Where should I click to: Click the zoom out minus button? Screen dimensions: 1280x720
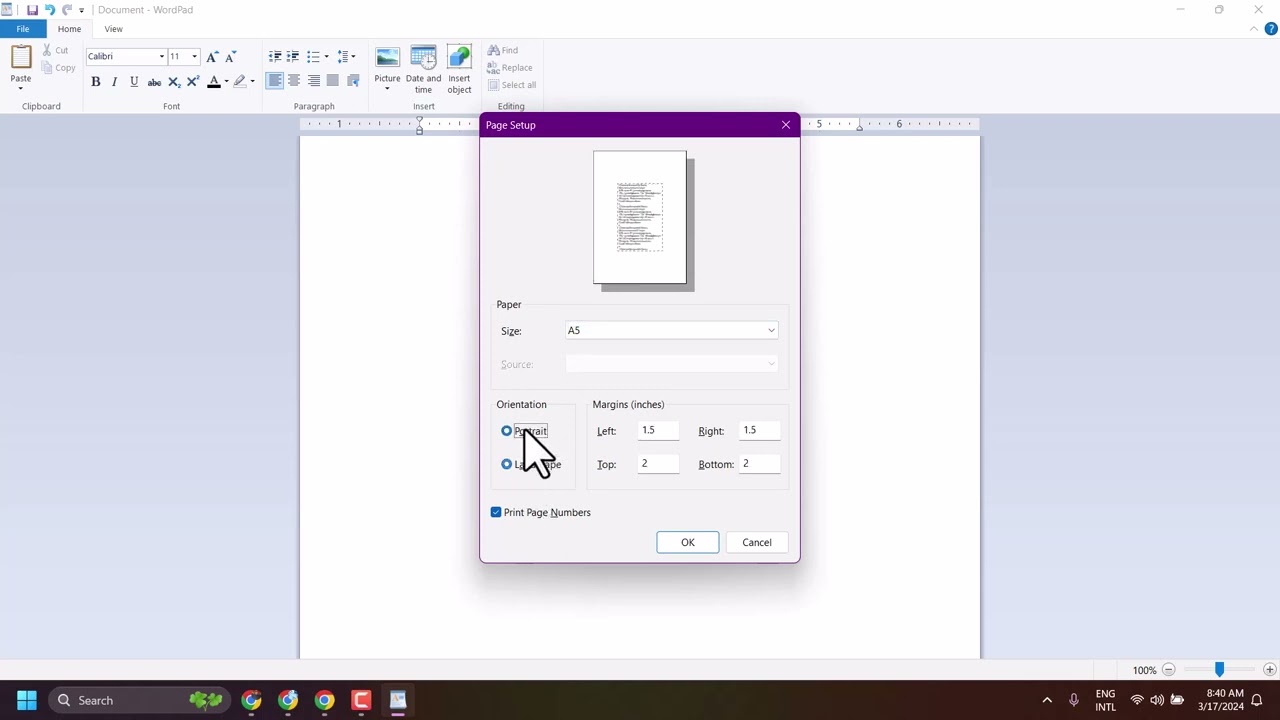[1168, 670]
